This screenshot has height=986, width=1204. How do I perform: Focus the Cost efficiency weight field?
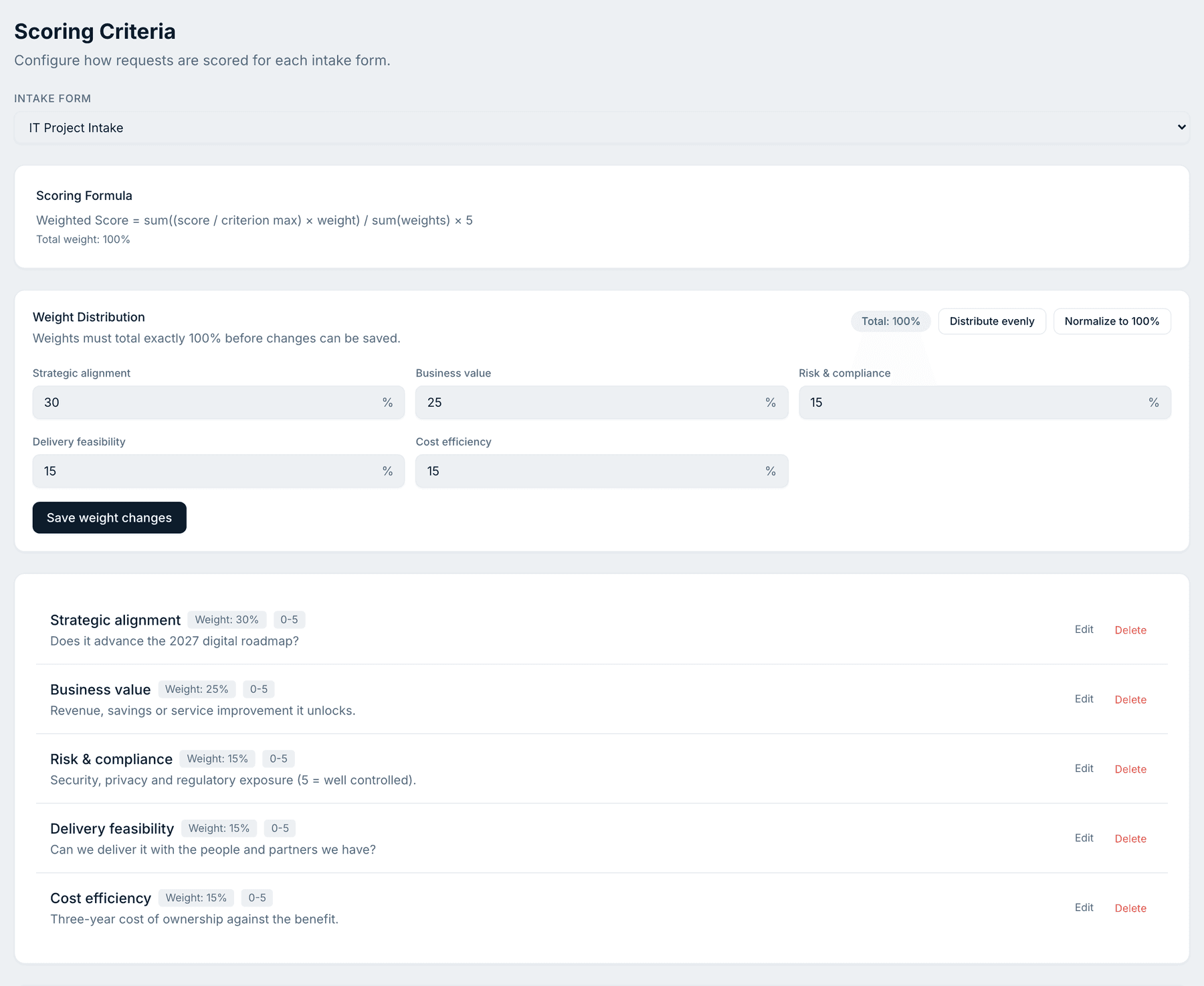601,471
